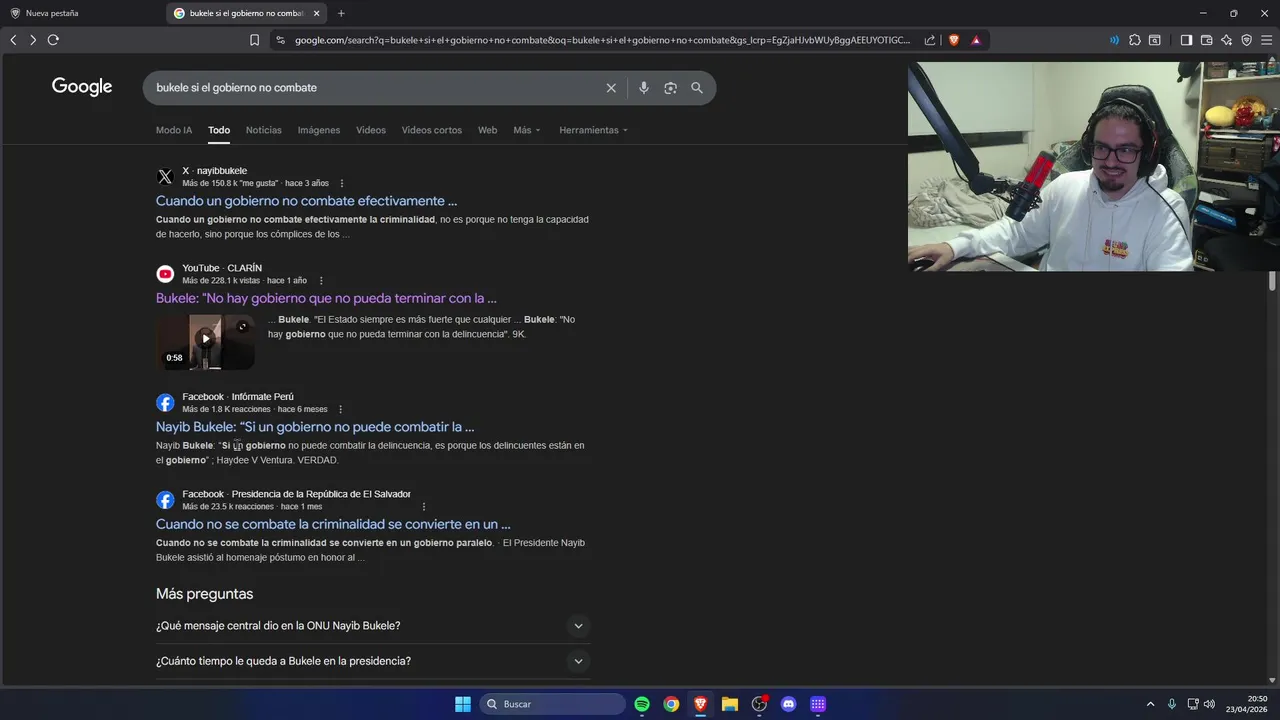Open Google Lens image search

tap(670, 88)
